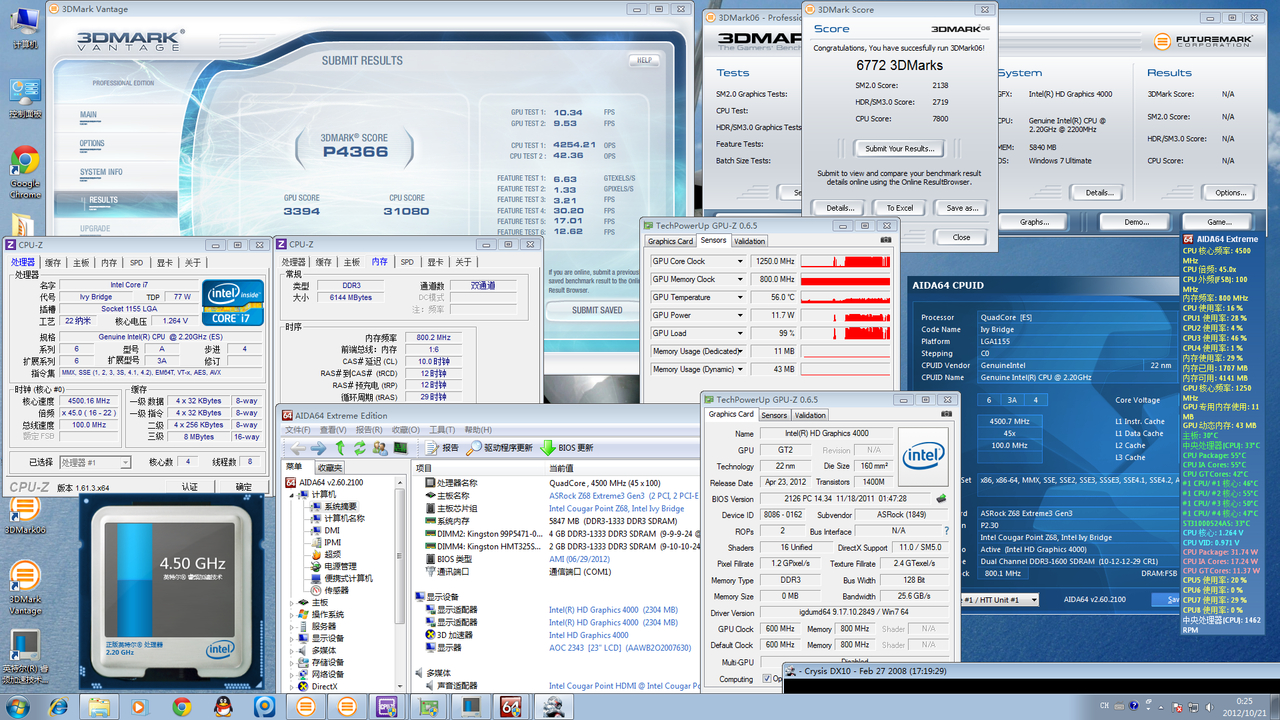Screen dimensions: 1280x720
Task: Open GPU Load sensor dropdown
Action: [x=740, y=334]
